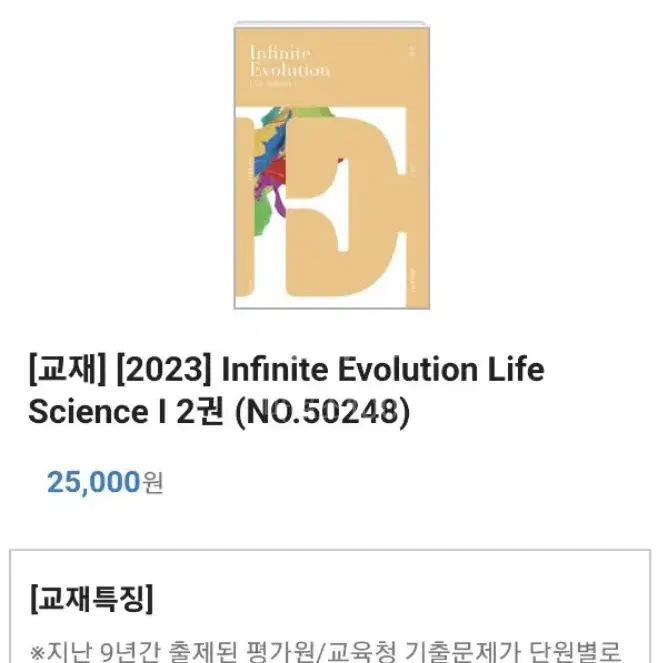Image resolution: width=663 pixels, height=663 pixels.
Task: Tap the '2권' volume label in the title
Action: [x=200, y=412]
